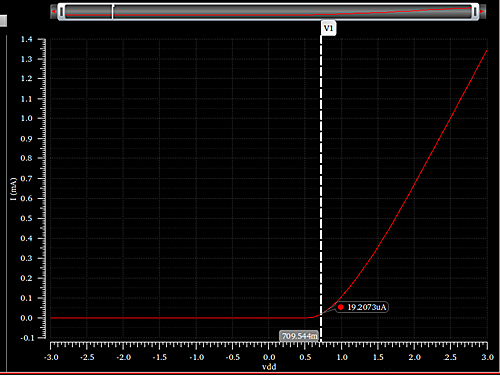Click the 0.0 tick label on x-axis
This screenshot has width=500, height=376.
click(269, 357)
